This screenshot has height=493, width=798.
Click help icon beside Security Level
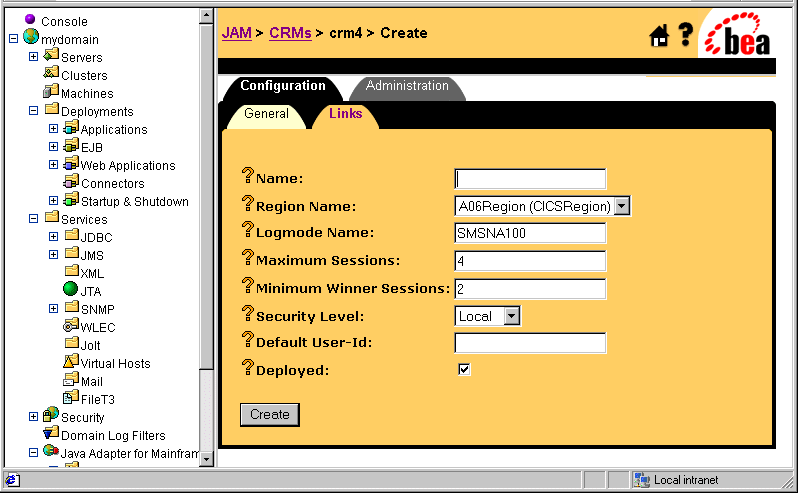247,313
